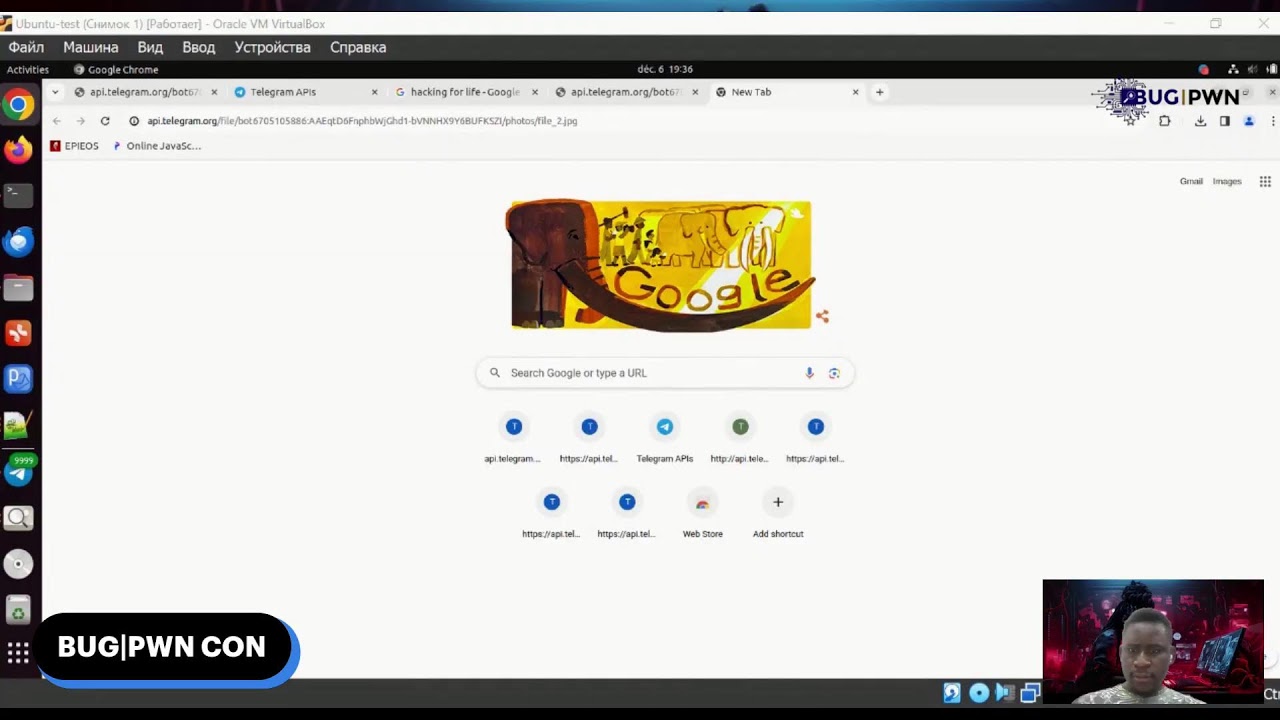Image resolution: width=1280 pixels, height=720 pixels.
Task: Open the Вид menu
Action: tap(150, 47)
